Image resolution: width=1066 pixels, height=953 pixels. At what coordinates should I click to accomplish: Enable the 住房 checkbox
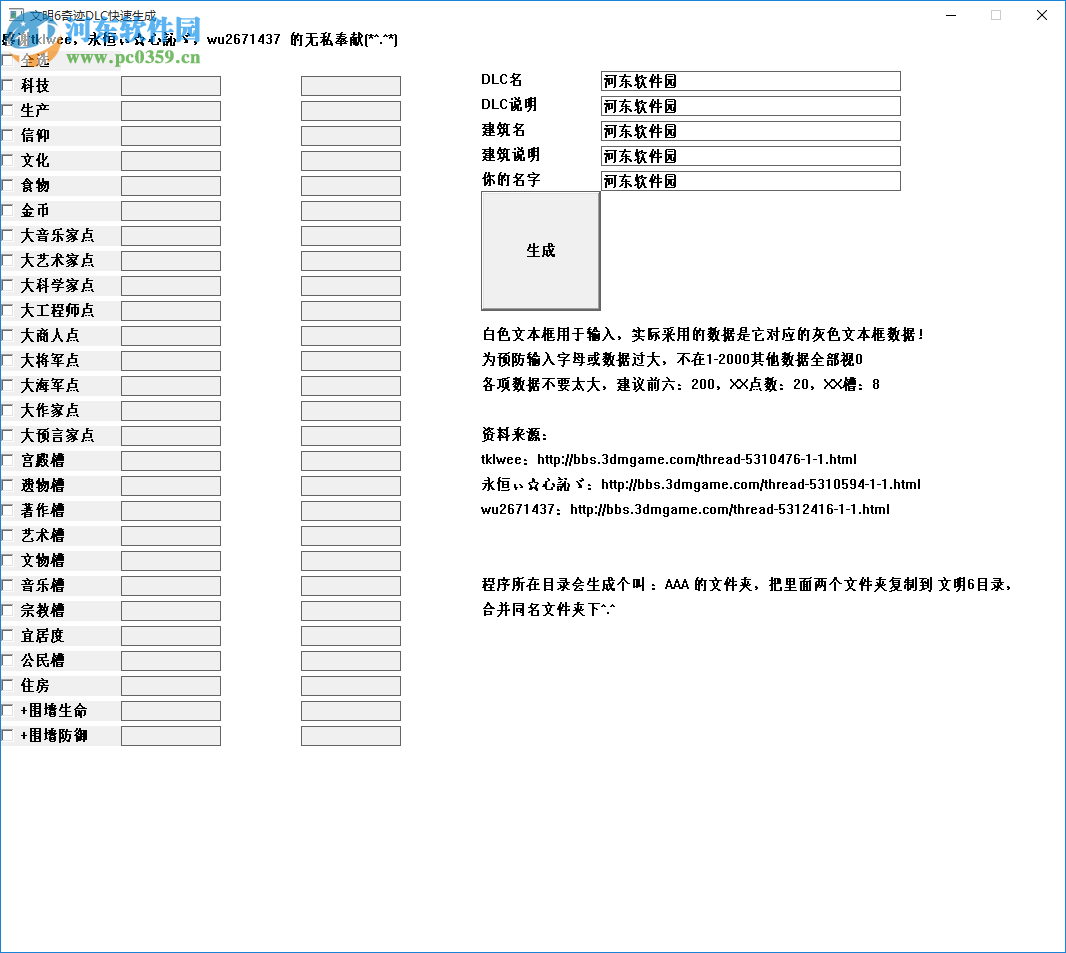(x=10, y=685)
